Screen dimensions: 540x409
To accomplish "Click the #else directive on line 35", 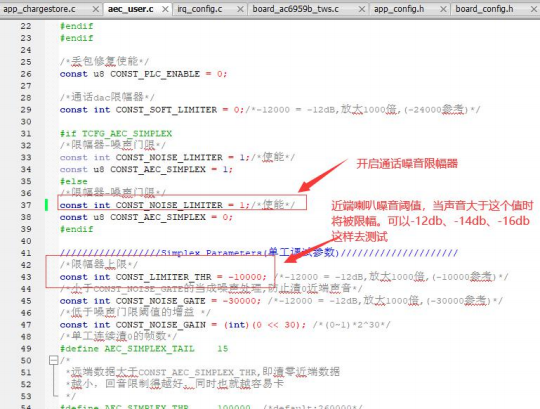I will pos(74,181).
